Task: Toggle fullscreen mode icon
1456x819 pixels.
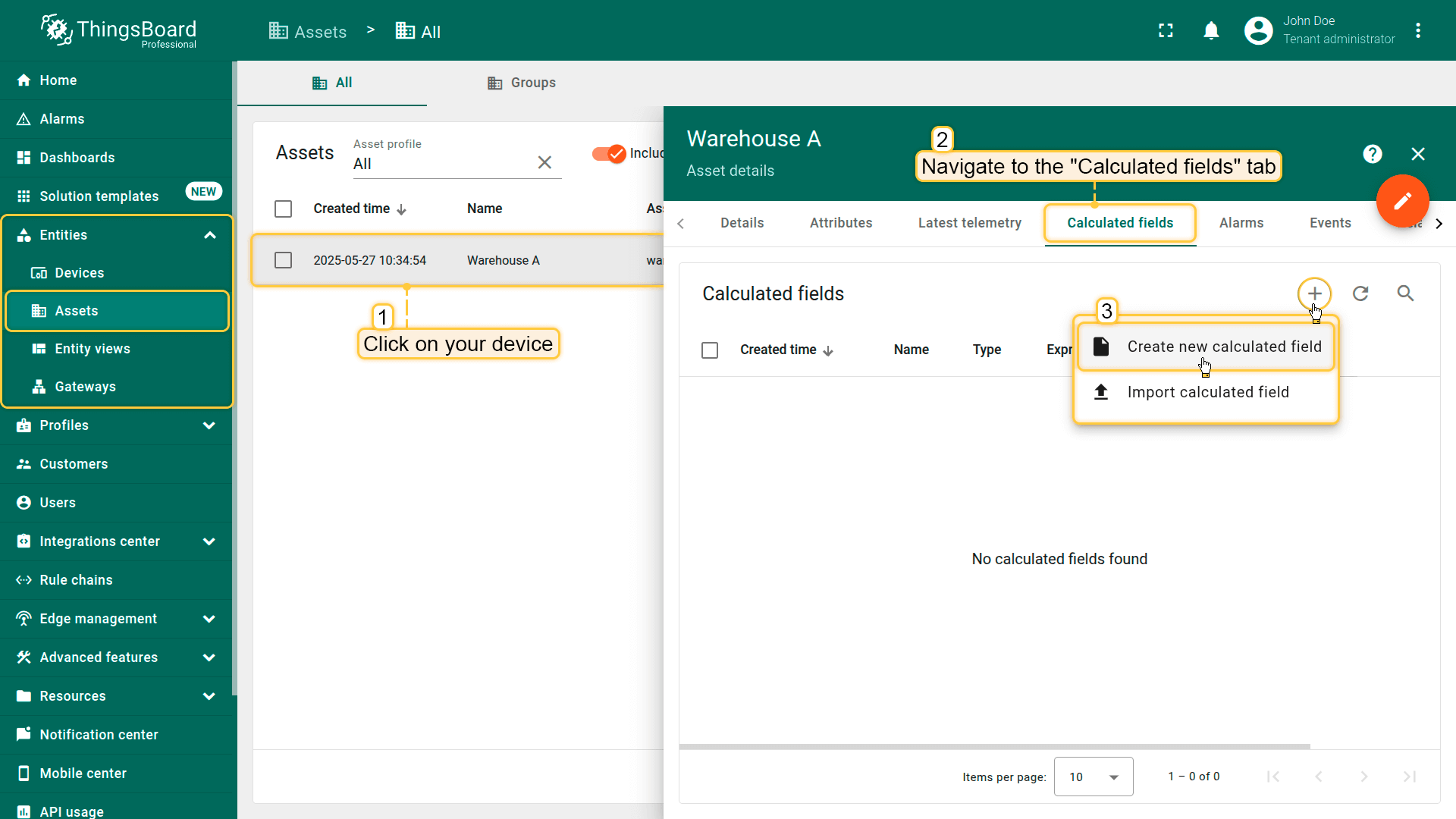Action: [x=1166, y=30]
